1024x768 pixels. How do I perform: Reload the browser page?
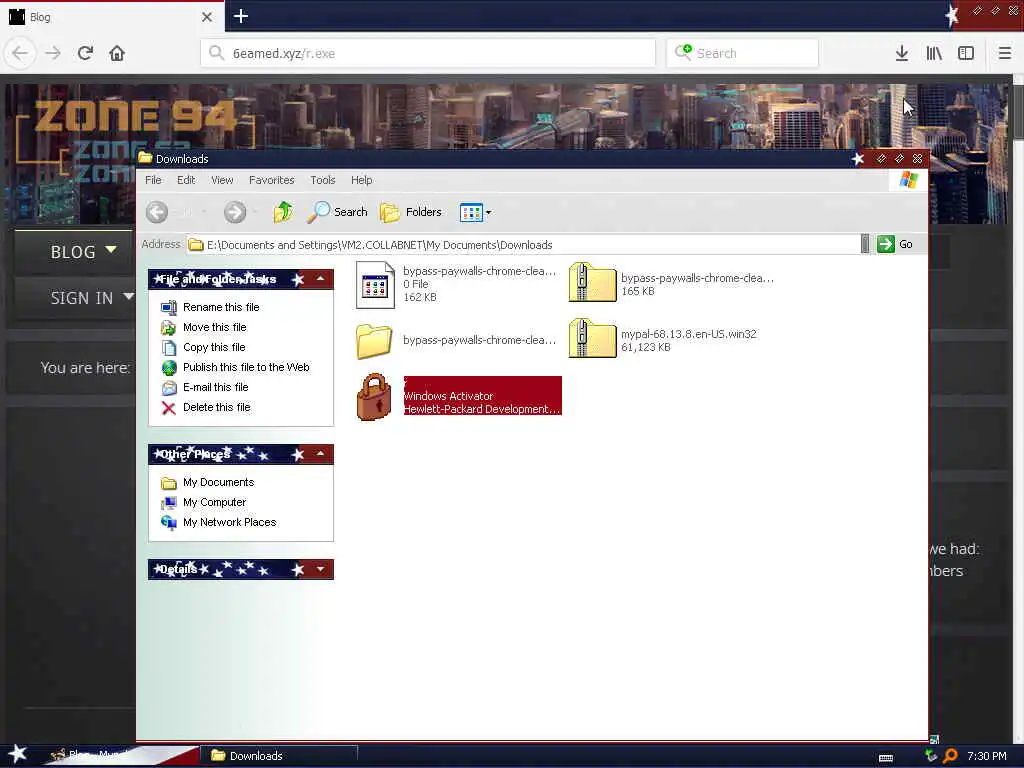click(85, 53)
